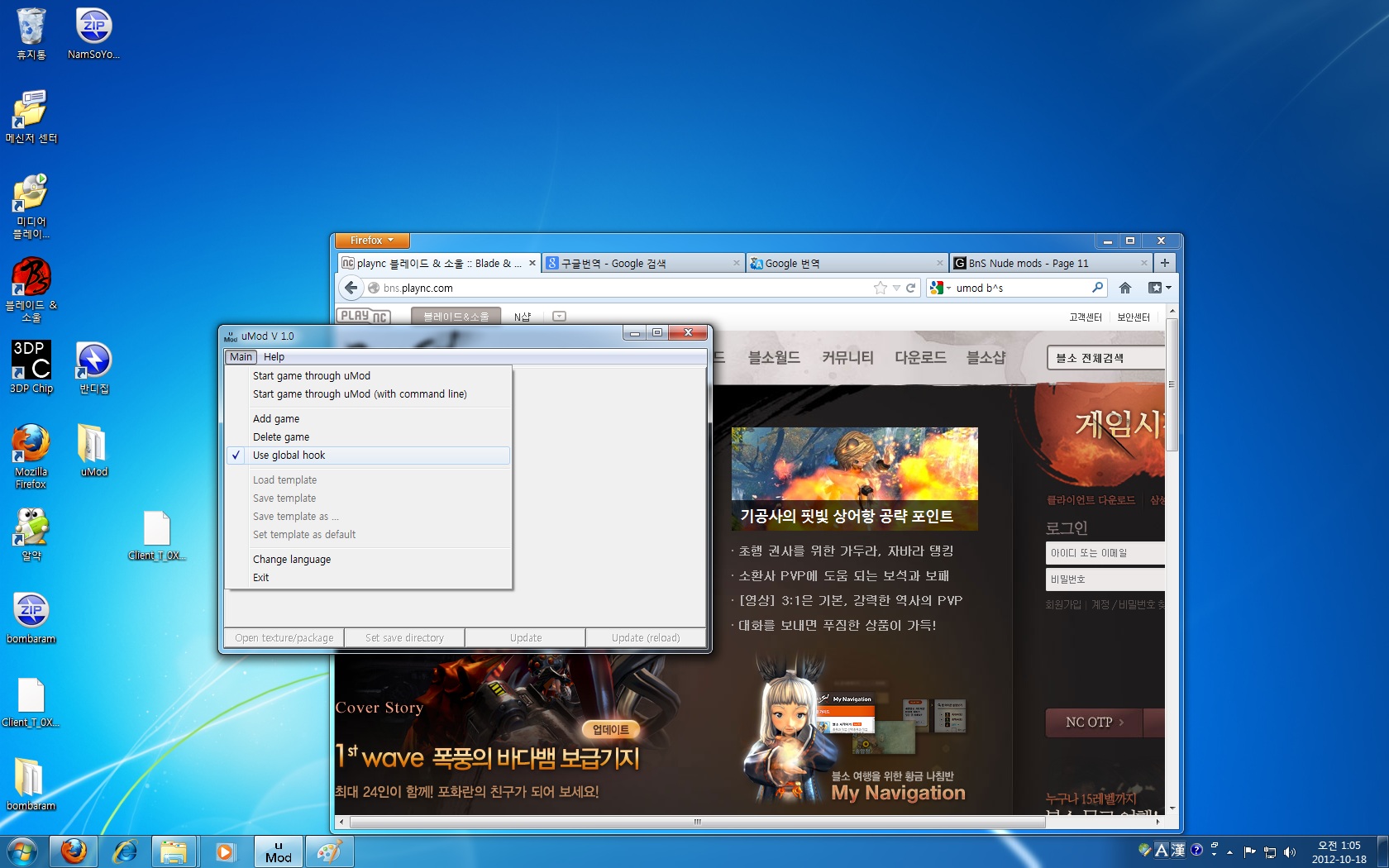Open the uMod folder on desktop
Image resolution: width=1389 pixels, height=868 pixels.
click(93, 451)
